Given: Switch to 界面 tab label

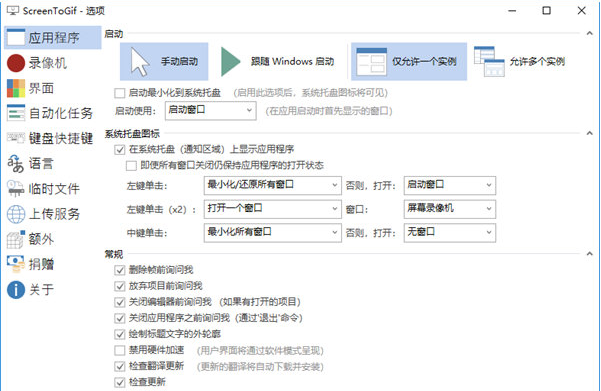Looking at the screenshot, I should tap(41, 88).
